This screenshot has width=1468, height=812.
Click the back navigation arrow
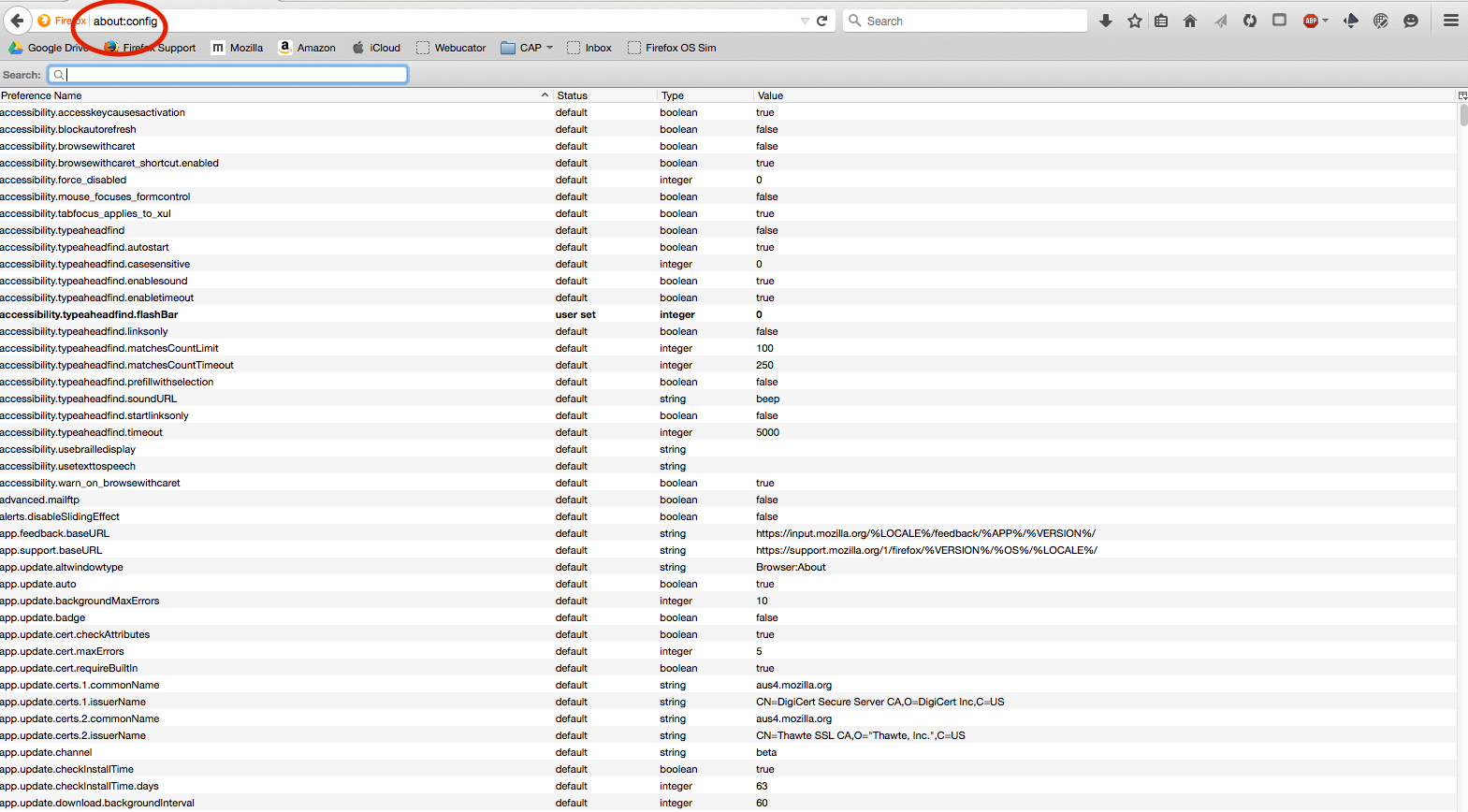[x=17, y=21]
